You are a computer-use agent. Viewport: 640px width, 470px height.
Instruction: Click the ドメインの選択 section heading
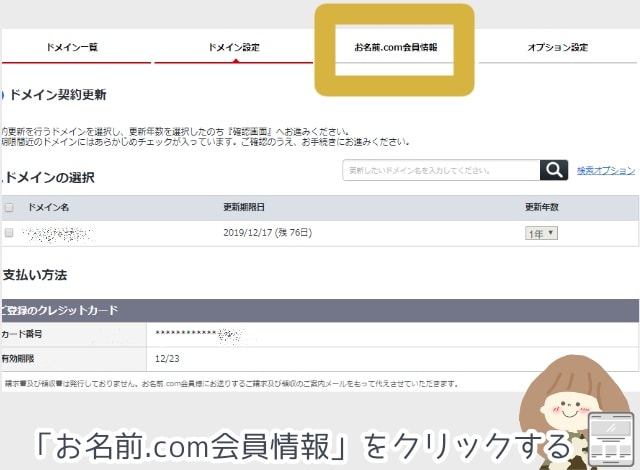coord(49,177)
